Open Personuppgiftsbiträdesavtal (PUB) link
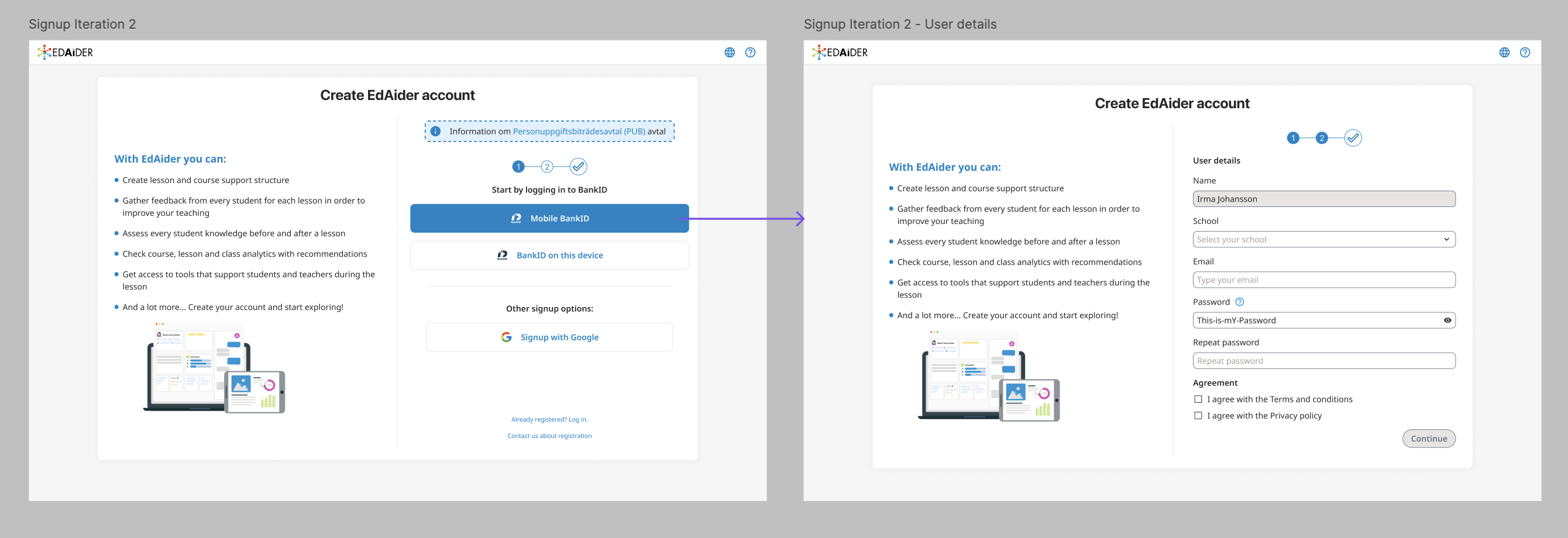 click(579, 132)
